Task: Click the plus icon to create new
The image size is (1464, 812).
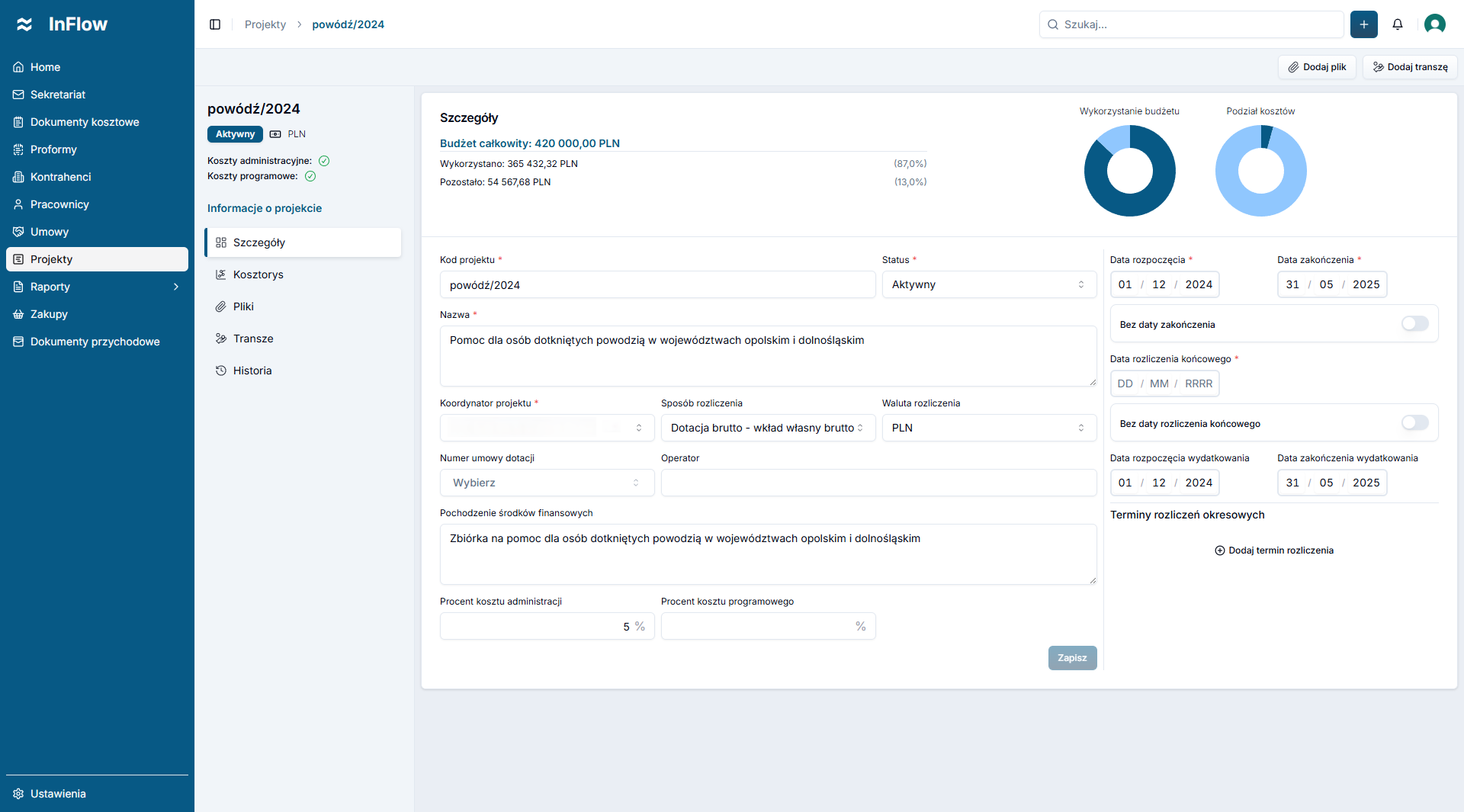Action: (1363, 24)
